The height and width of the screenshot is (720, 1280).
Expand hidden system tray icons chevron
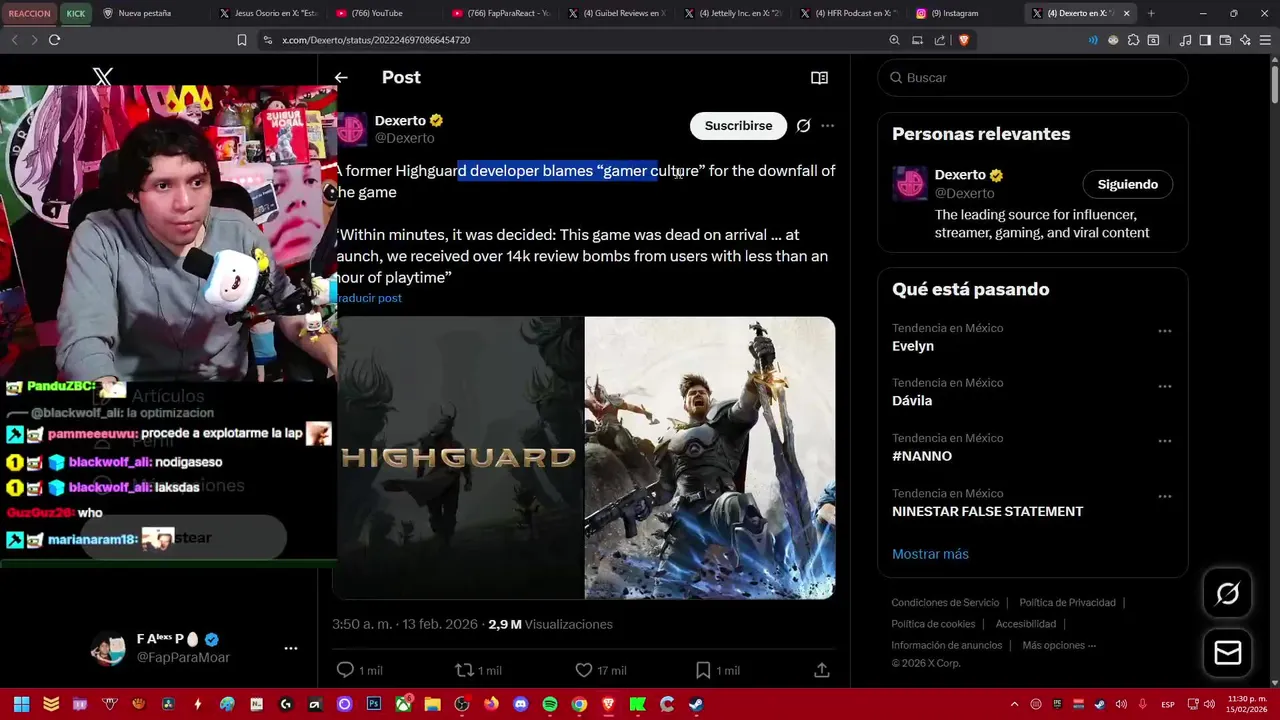[1014, 704]
